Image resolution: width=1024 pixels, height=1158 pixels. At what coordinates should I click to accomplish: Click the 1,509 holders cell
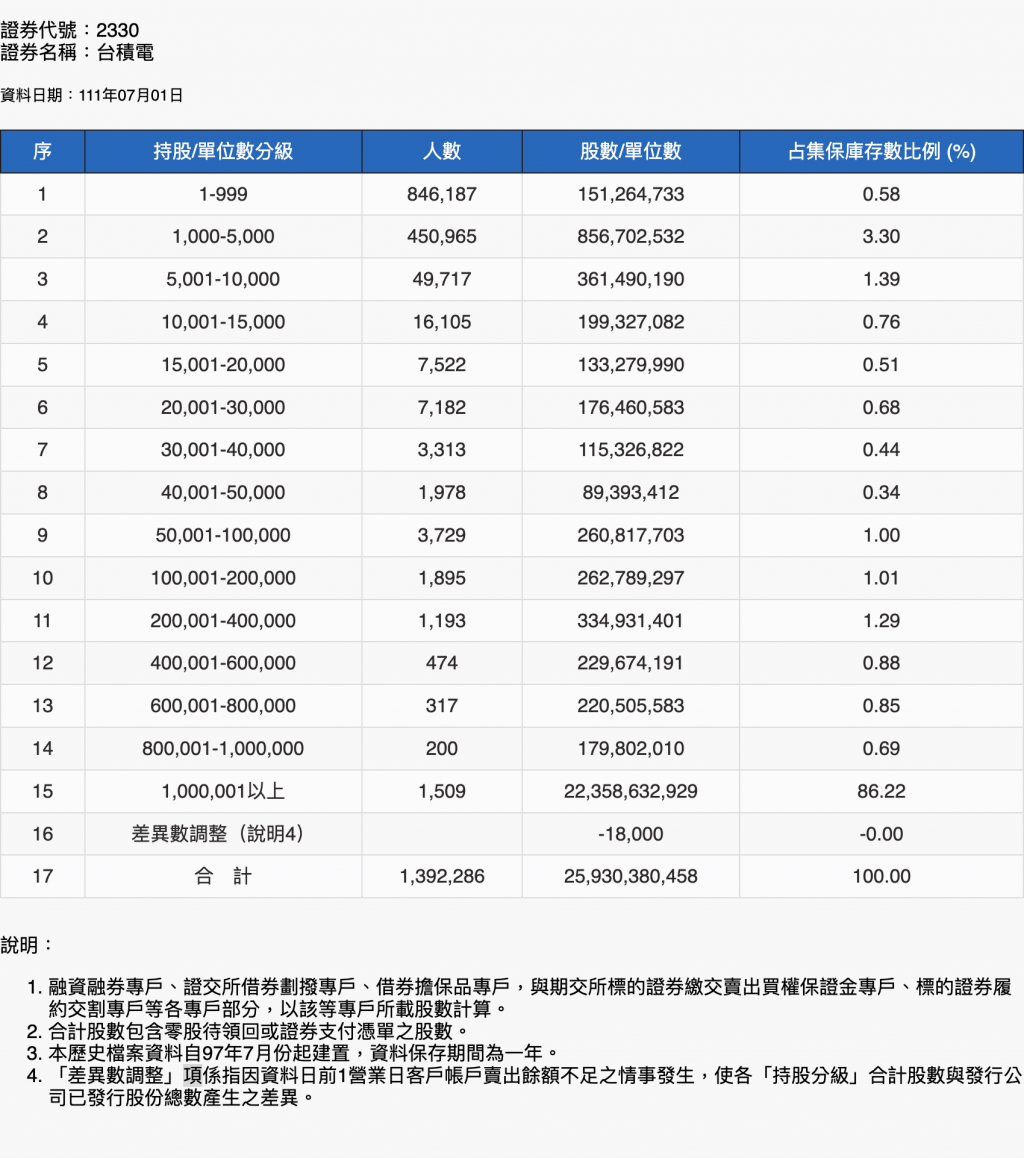click(441, 792)
